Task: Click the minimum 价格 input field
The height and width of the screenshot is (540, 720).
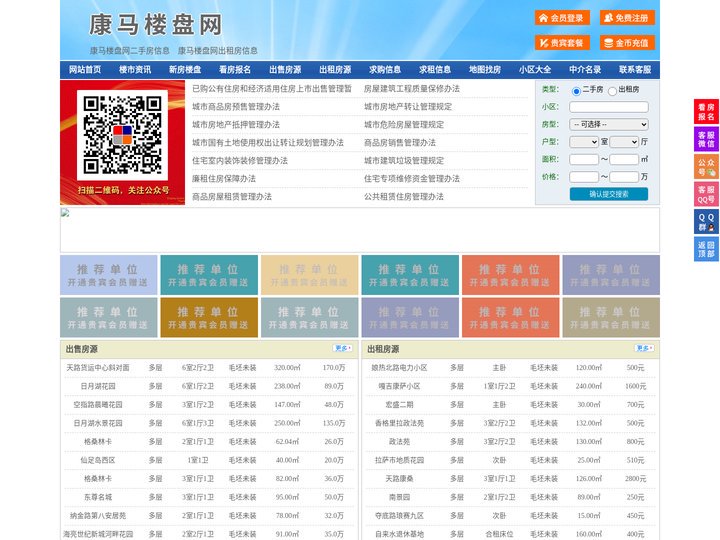Action: click(x=584, y=177)
